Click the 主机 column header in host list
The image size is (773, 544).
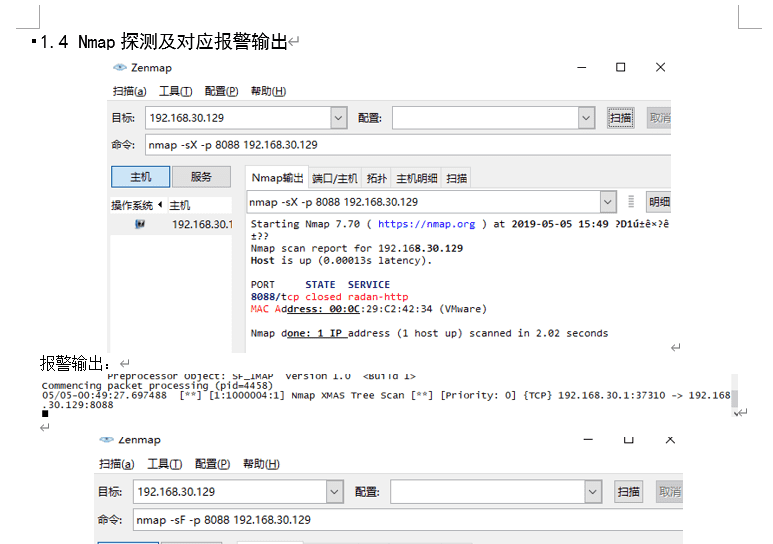point(179,205)
